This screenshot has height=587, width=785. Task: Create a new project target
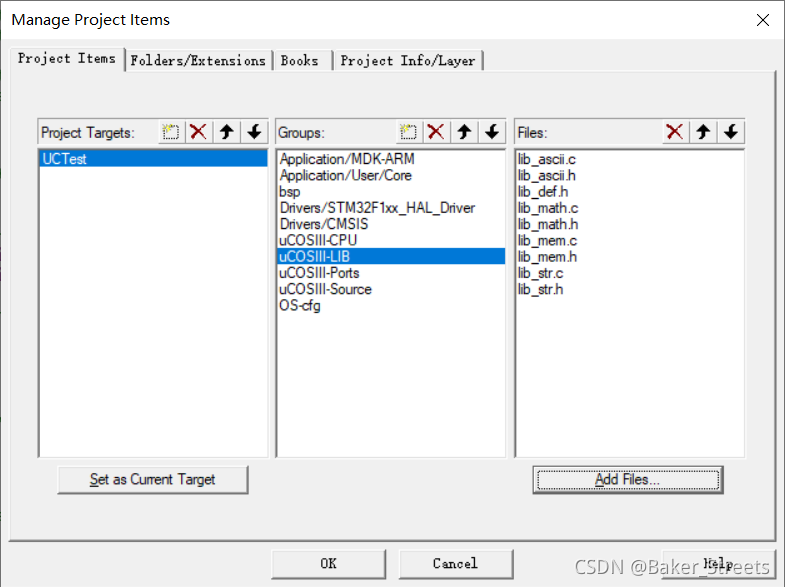coord(171,132)
